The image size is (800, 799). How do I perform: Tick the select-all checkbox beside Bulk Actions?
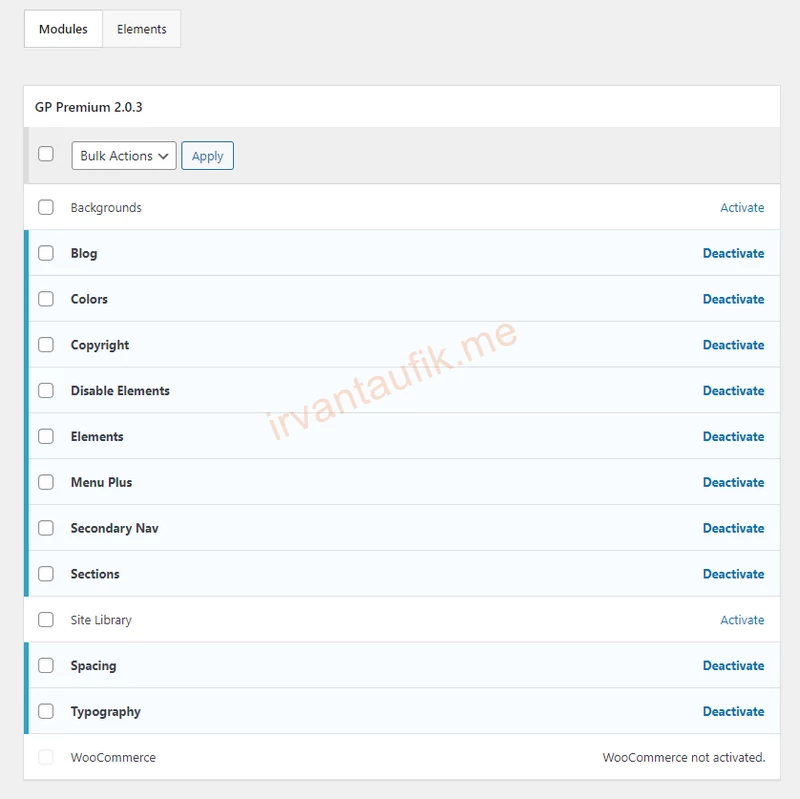46,154
